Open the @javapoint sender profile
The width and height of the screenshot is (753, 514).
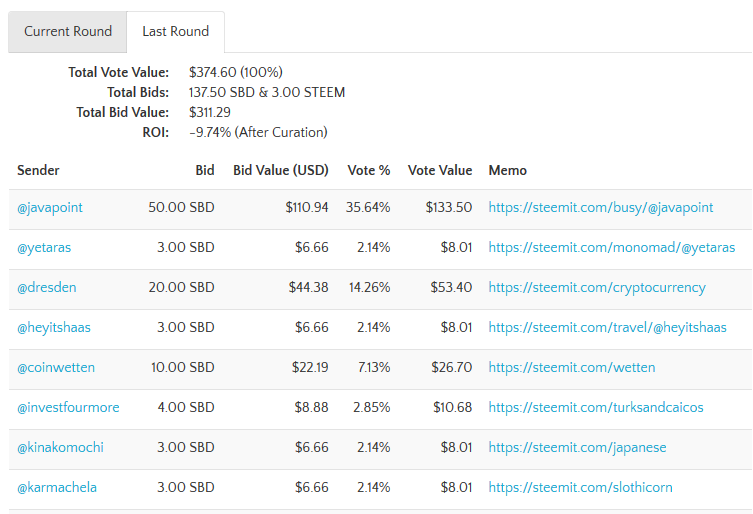point(50,208)
